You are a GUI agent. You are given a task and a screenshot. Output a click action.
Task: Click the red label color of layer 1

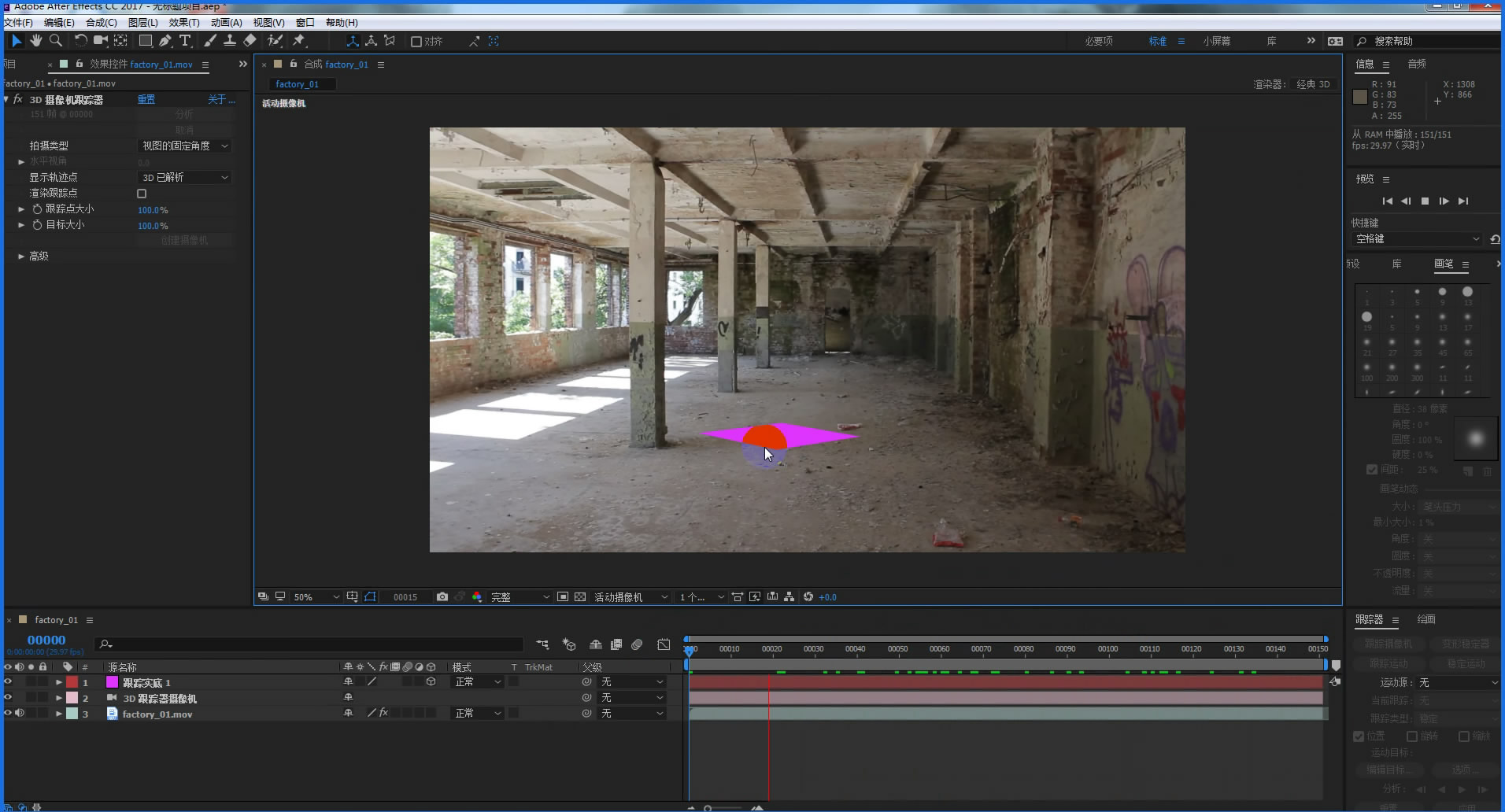[x=72, y=682]
